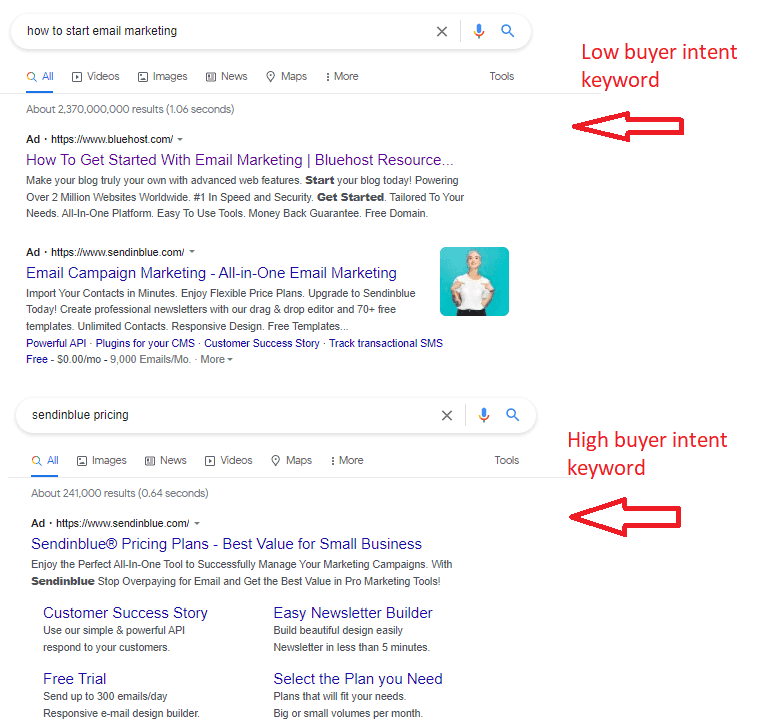
Task: Expand More menu in email marketing results
Action: (342, 76)
